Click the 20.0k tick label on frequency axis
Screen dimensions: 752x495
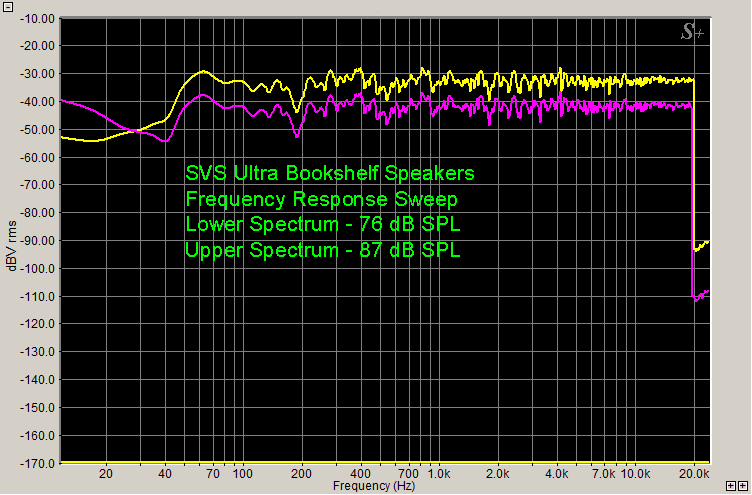(x=695, y=474)
